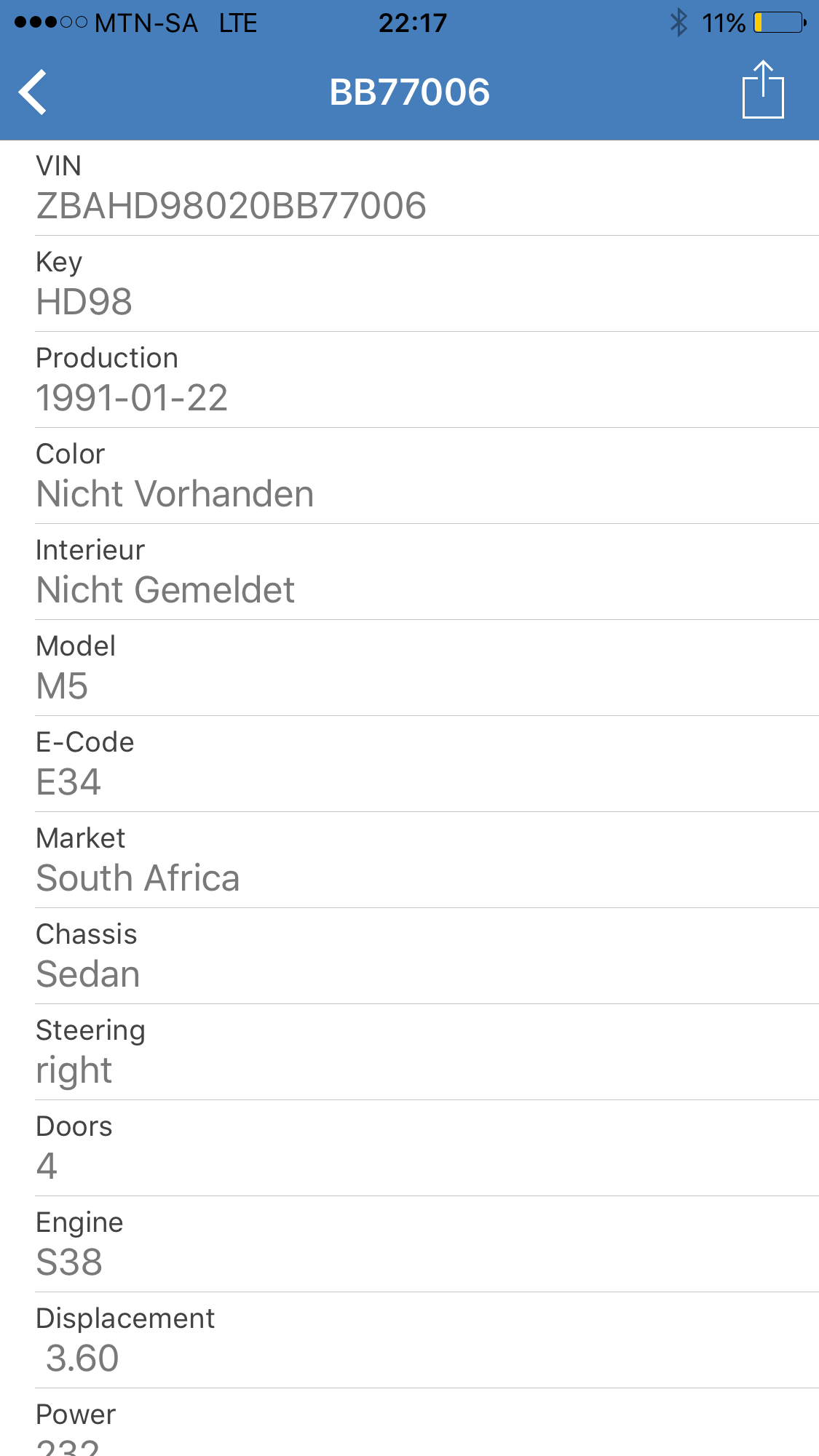The height and width of the screenshot is (1456, 819).
Task: Tap the Interieur row Nicht Gemeldet
Action: [409, 572]
